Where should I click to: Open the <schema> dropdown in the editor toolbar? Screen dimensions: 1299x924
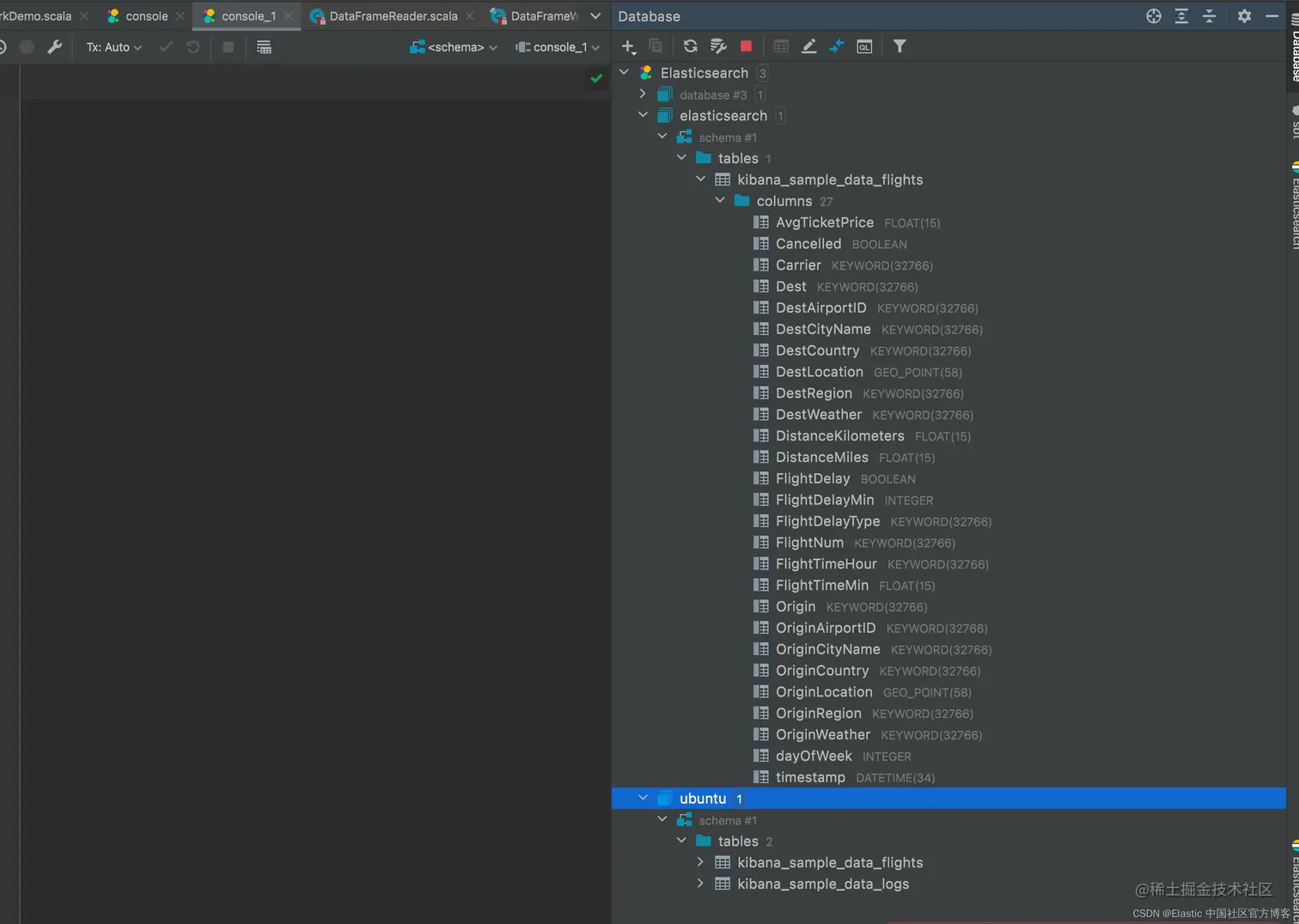coord(454,46)
